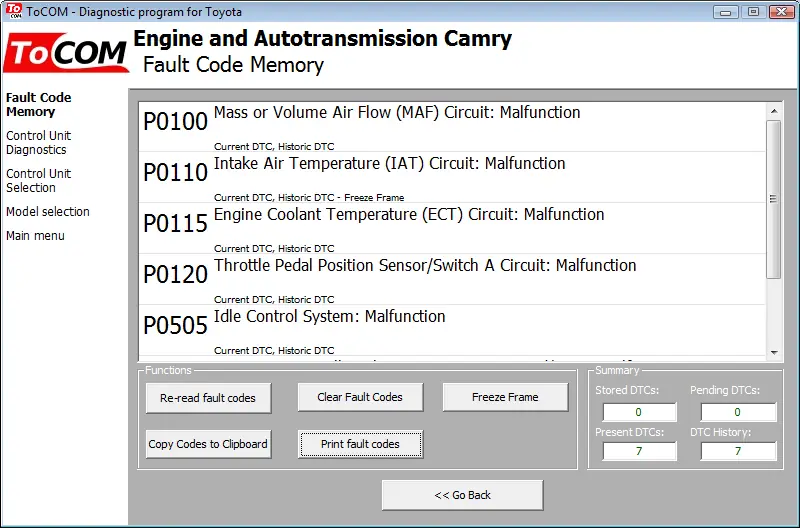Viewport: 800px width, 528px height.
Task: Open Control Unit Diagnostics in sidebar
Action: [x=38, y=142]
